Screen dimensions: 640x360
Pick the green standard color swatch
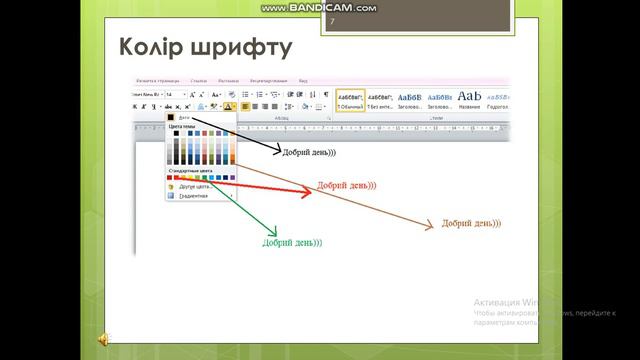click(204, 178)
